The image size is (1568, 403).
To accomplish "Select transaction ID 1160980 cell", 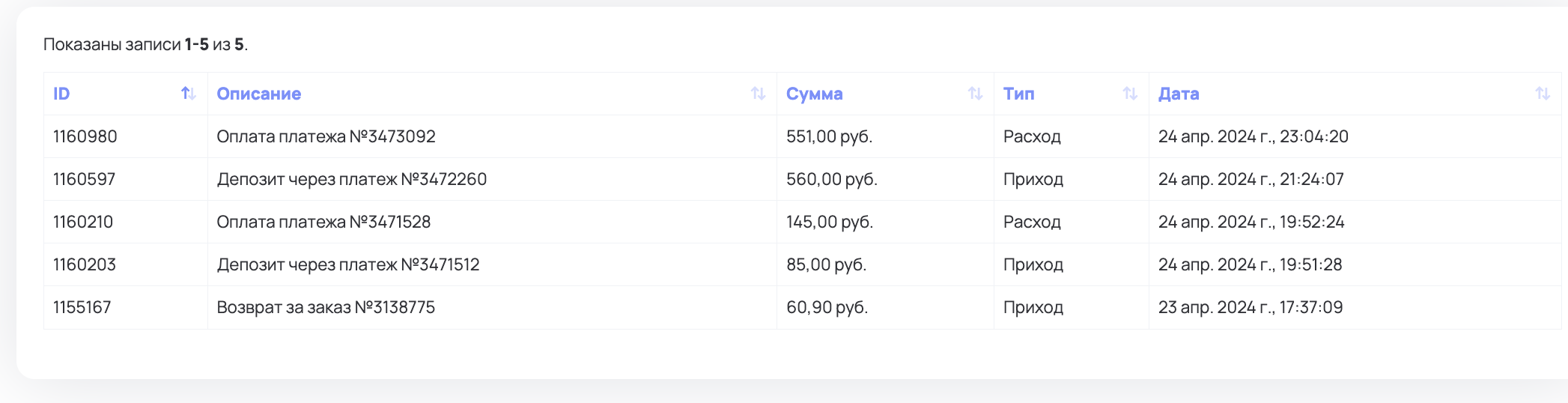I will point(85,136).
